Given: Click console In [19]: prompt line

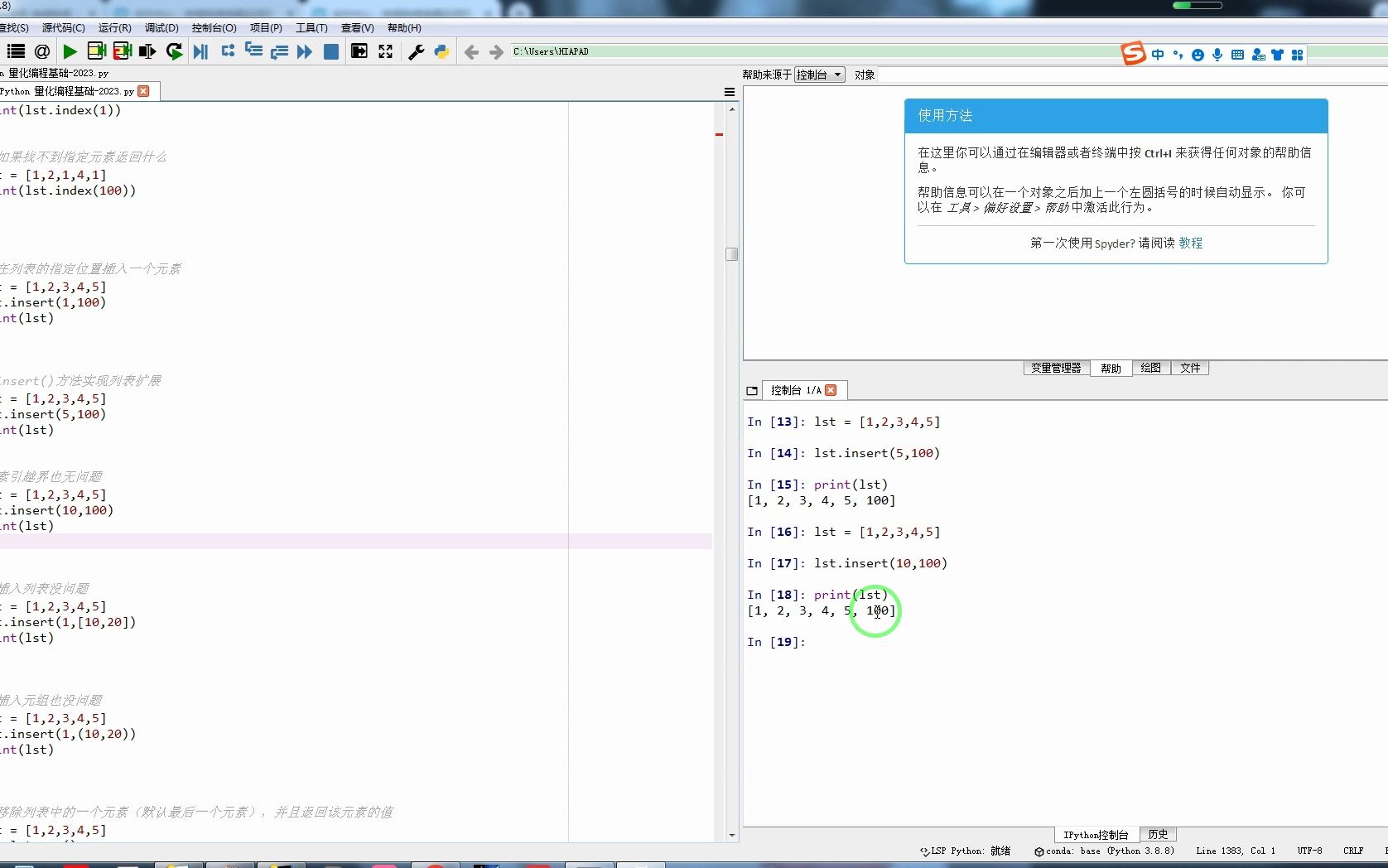Looking at the screenshot, I should pyautogui.click(x=776, y=642).
